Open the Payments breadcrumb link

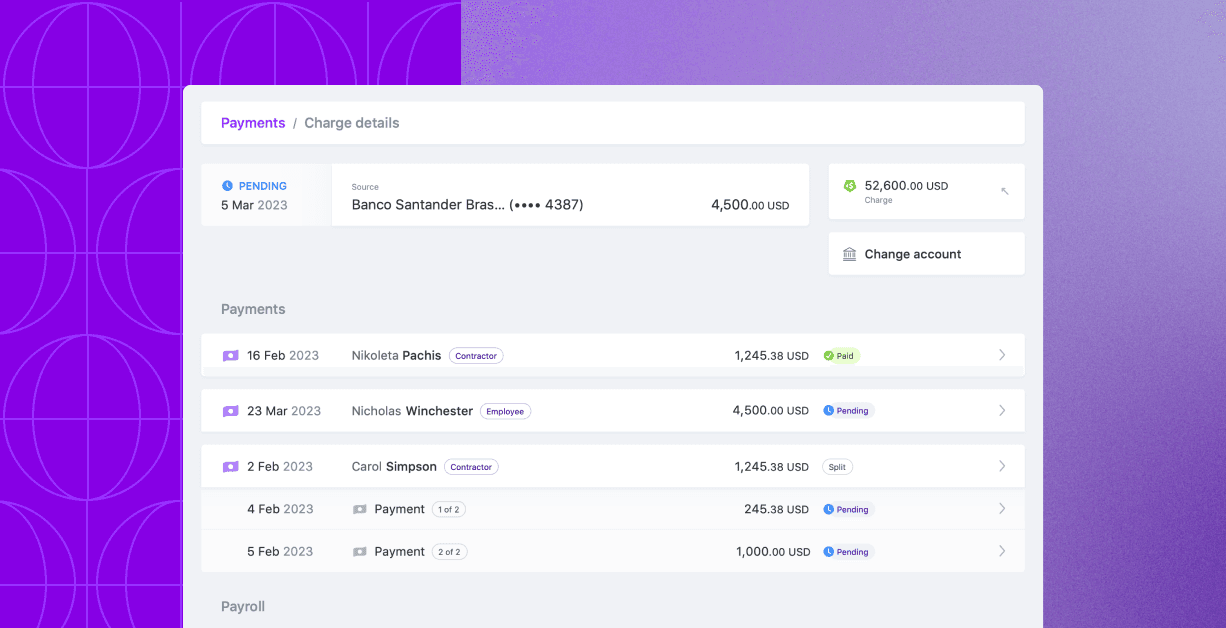coord(253,122)
